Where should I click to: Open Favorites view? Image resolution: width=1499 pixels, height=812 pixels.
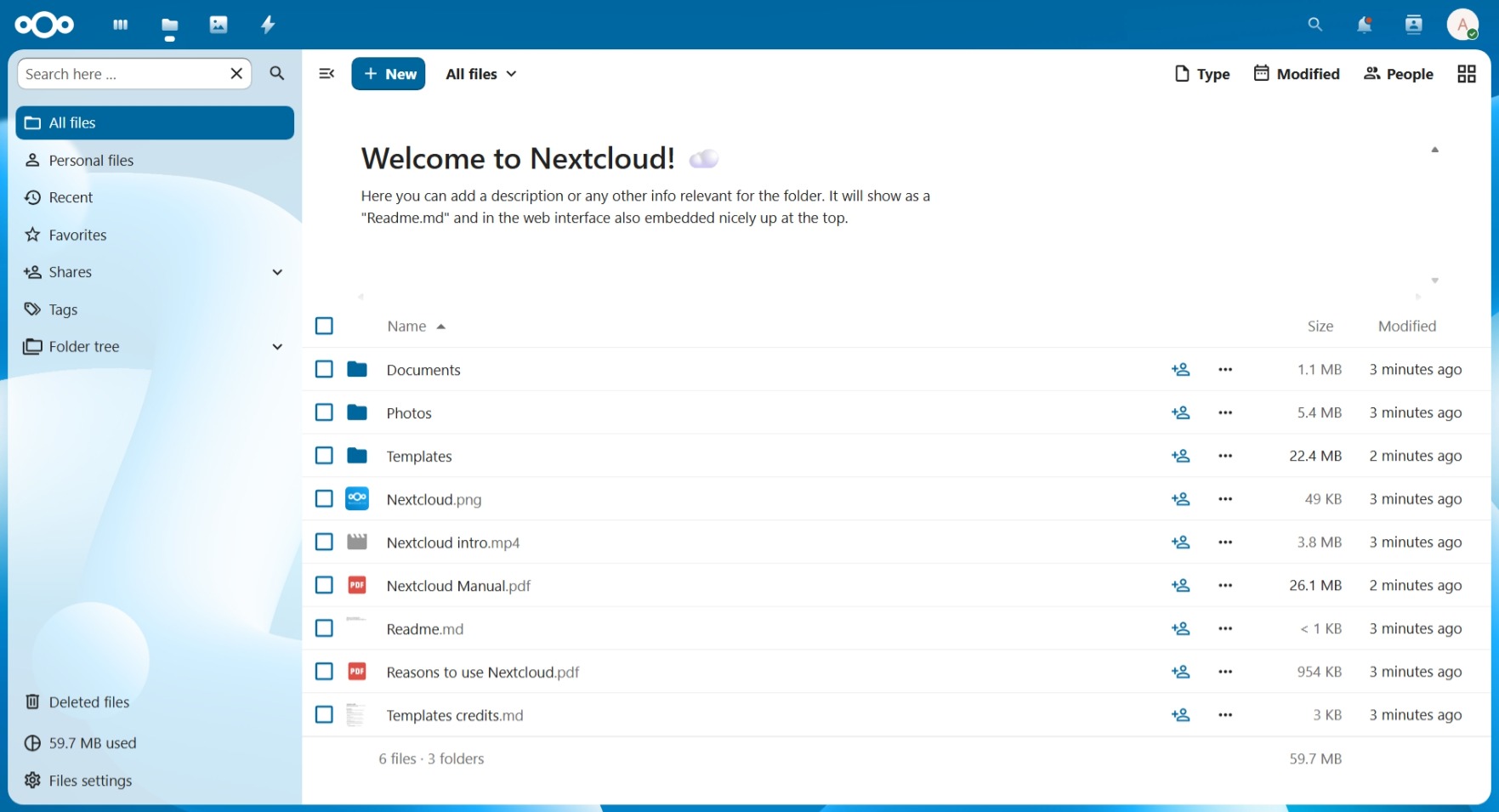click(x=155, y=236)
